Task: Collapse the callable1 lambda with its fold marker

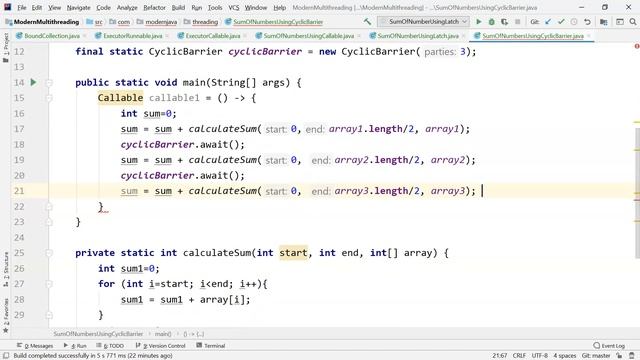Action: pyautogui.click(x=49, y=98)
